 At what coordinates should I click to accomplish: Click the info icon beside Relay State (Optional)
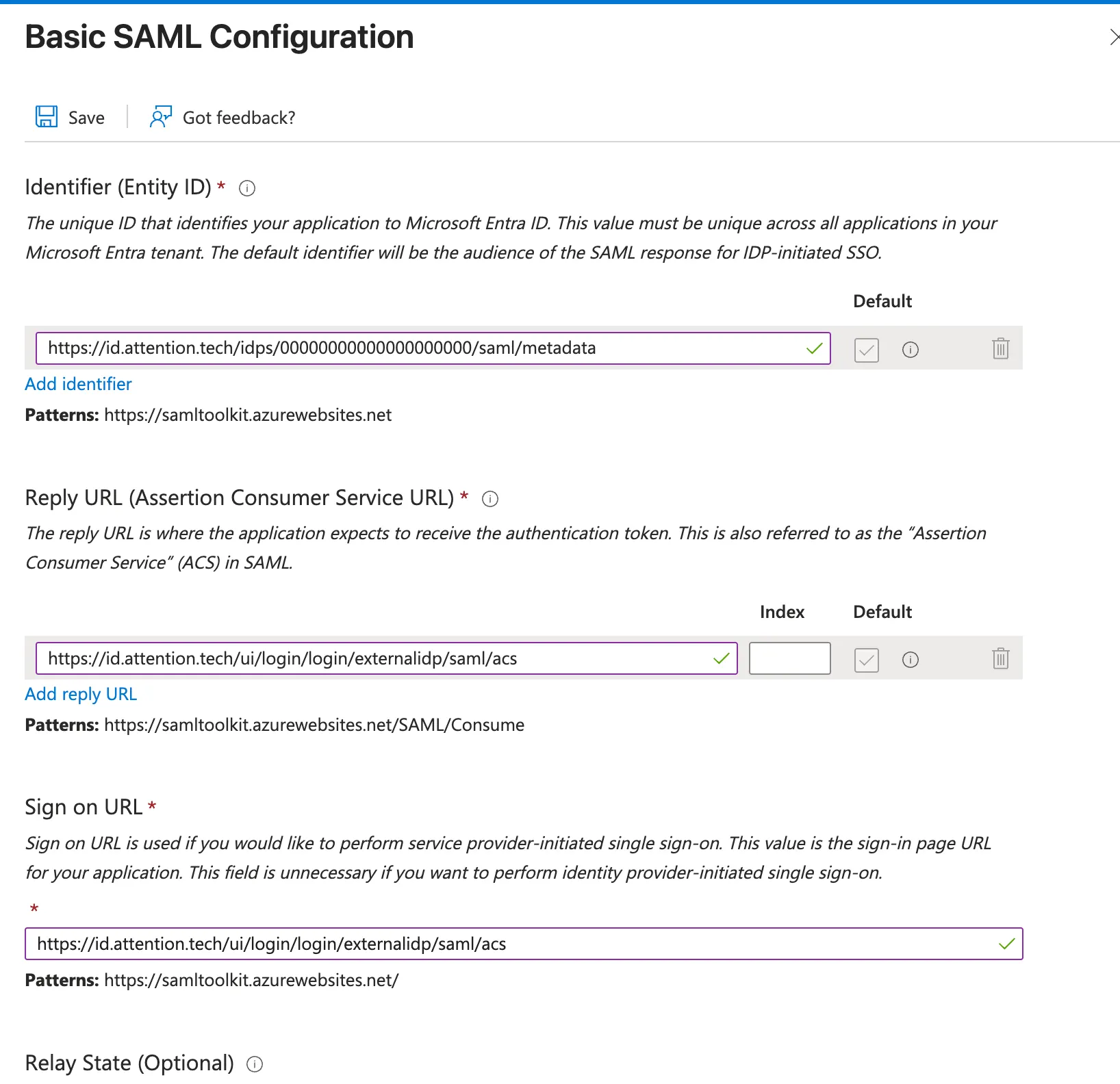pyautogui.click(x=253, y=1063)
